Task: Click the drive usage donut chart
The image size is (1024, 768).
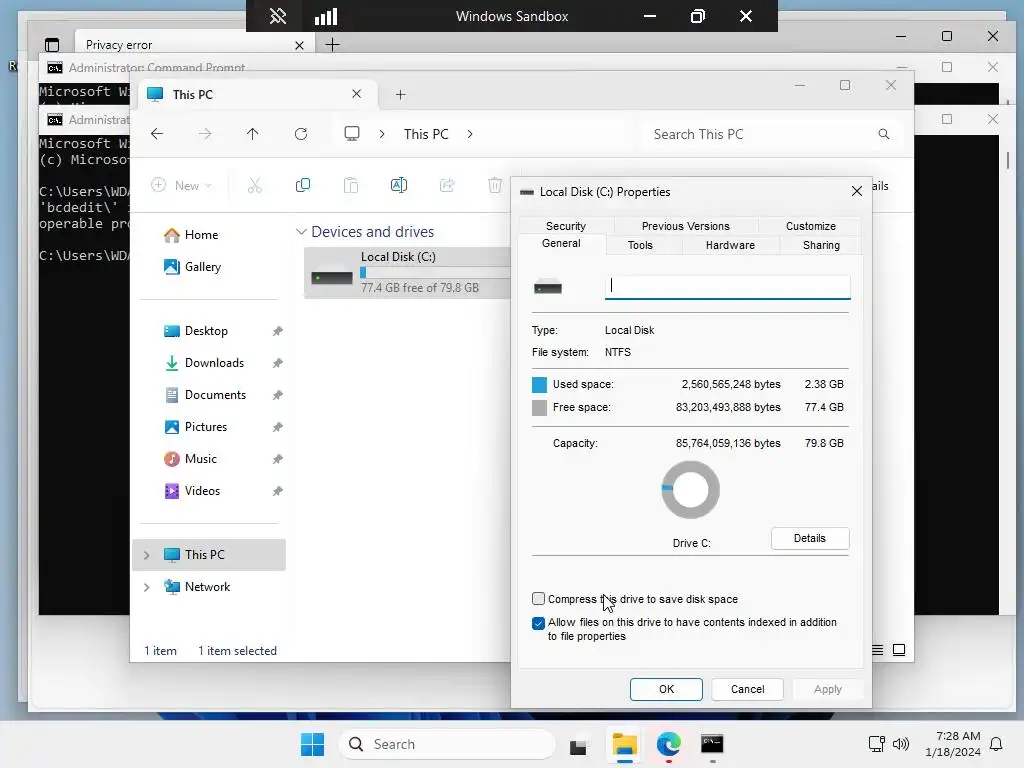Action: pyautogui.click(x=690, y=490)
